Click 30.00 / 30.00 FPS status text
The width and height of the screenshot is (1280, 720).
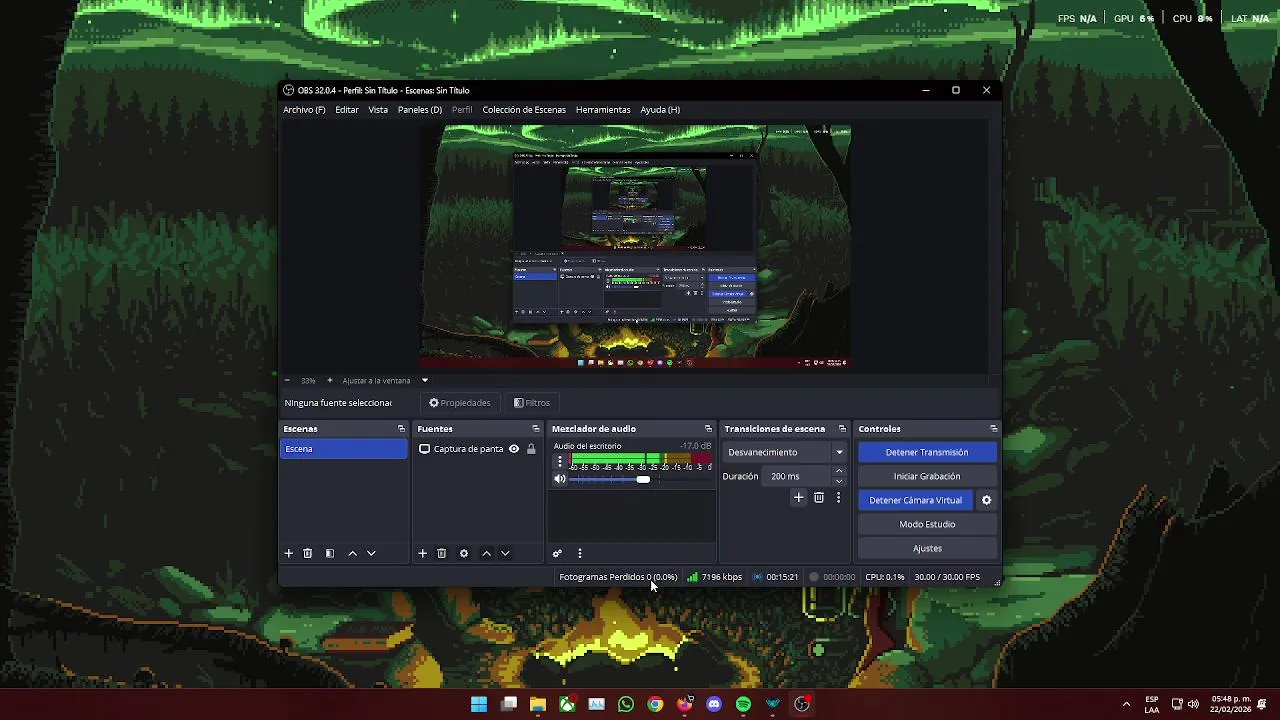coord(947,577)
